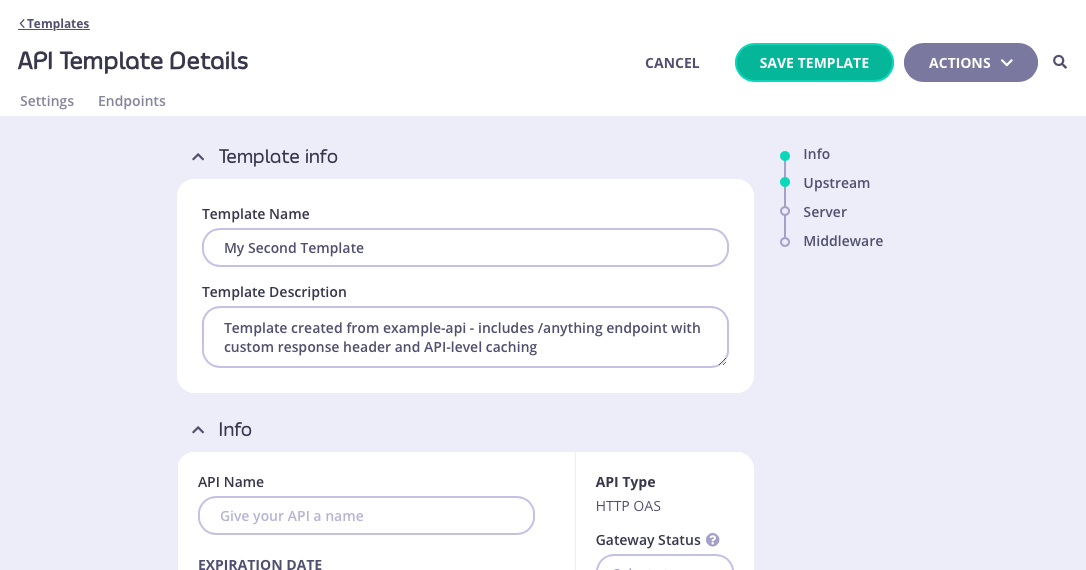
Task: Switch to the Settings tab
Action: (47, 101)
